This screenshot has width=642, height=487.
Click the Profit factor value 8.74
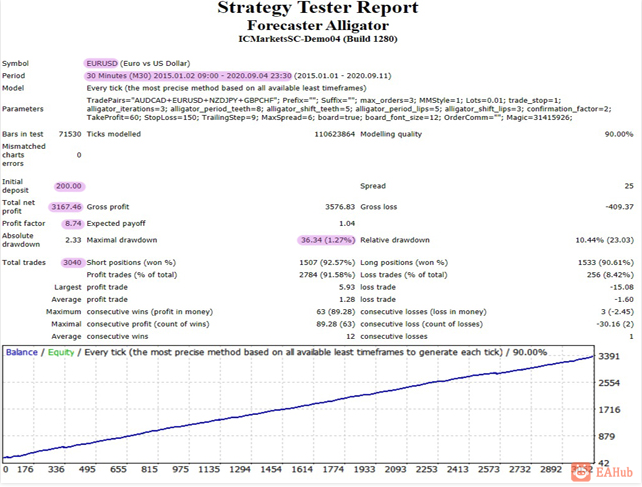(73, 224)
